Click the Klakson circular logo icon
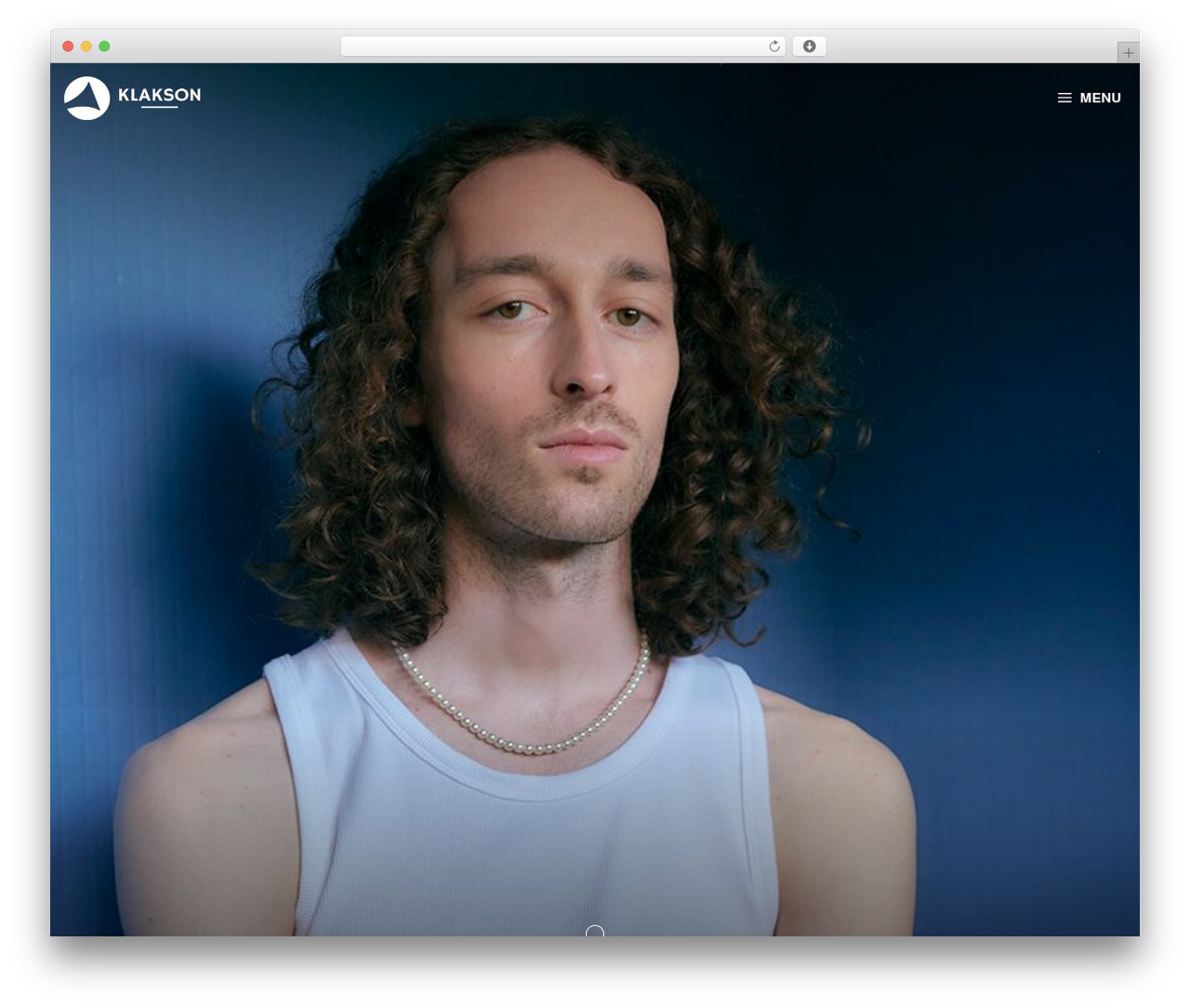 [x=86, y=98]
